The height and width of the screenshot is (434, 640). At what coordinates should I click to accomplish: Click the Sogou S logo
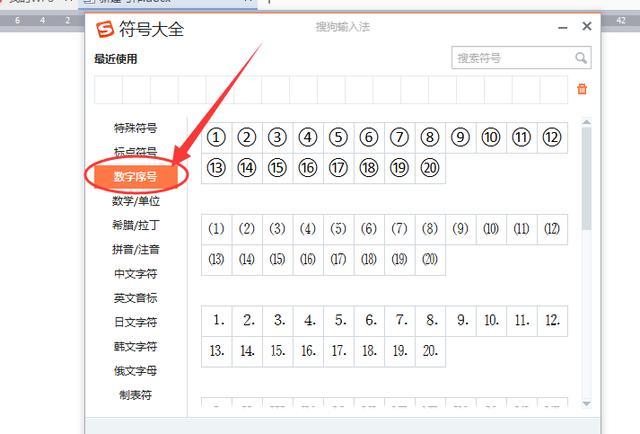[x=105, y=29]
